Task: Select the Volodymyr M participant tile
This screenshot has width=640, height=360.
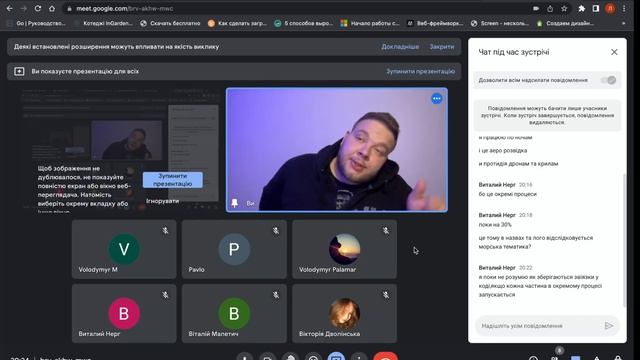Action: coord(124,249)
